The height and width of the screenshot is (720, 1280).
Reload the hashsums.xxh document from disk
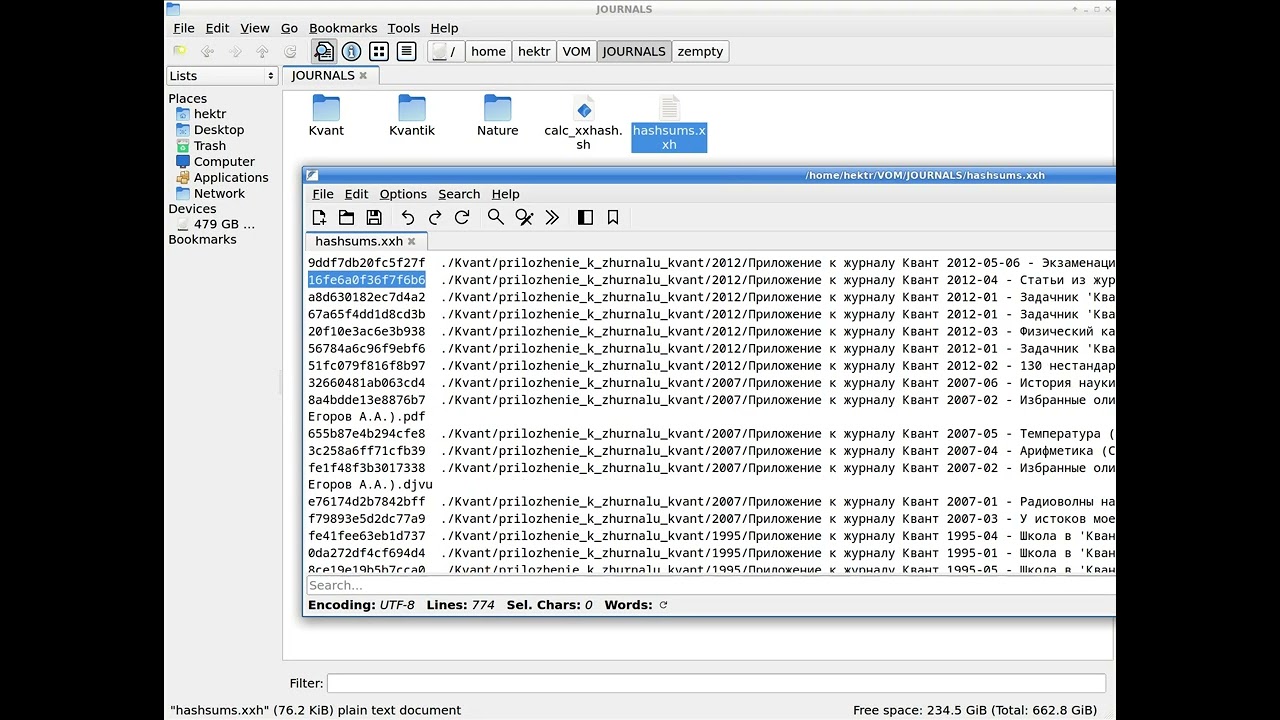point(462,217)
